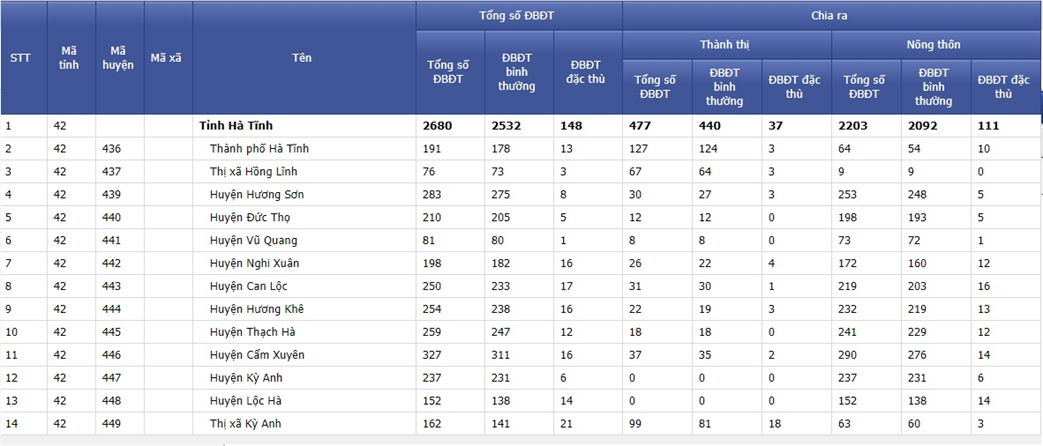1043x446 pixels.
Task: Click district code 446 cell
Action: tap(120, 355)
